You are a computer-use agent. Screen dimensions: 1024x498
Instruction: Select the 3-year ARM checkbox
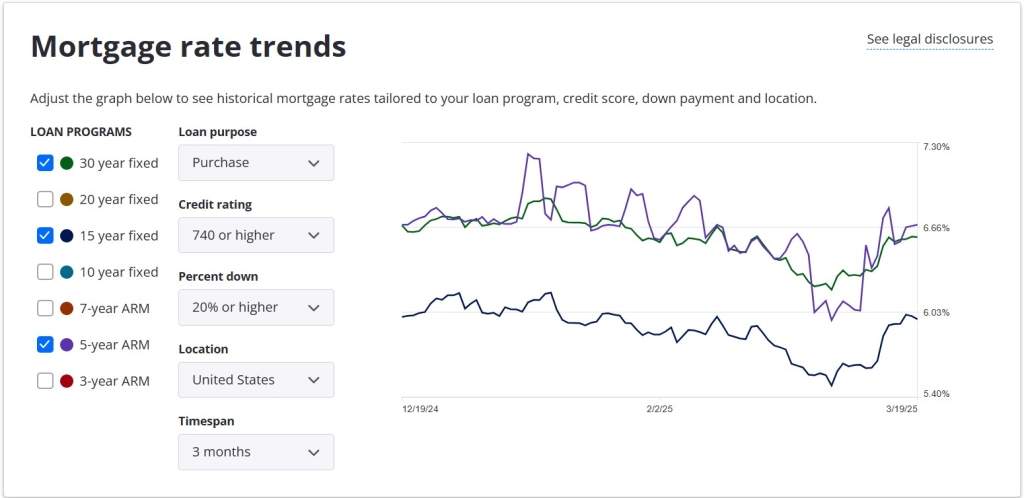pos(45,380)
